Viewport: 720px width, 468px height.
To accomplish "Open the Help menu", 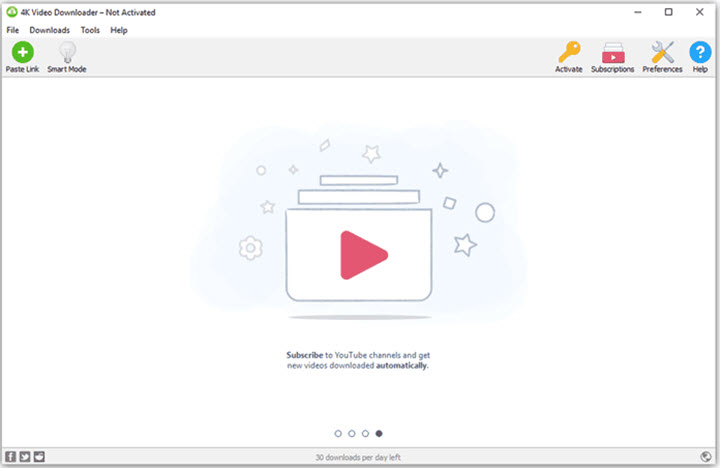I will click(118, 30).
